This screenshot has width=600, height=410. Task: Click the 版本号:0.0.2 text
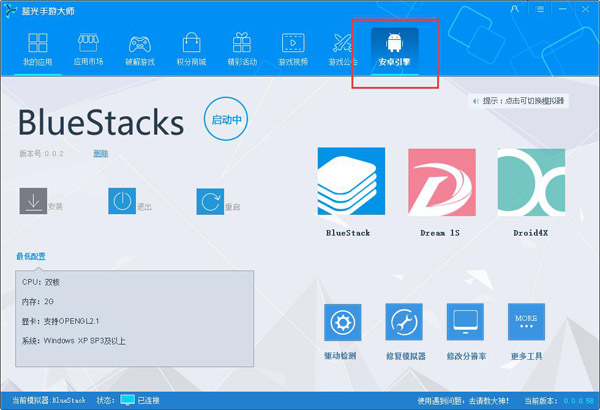pyautogui.click(x=41, y=154)
